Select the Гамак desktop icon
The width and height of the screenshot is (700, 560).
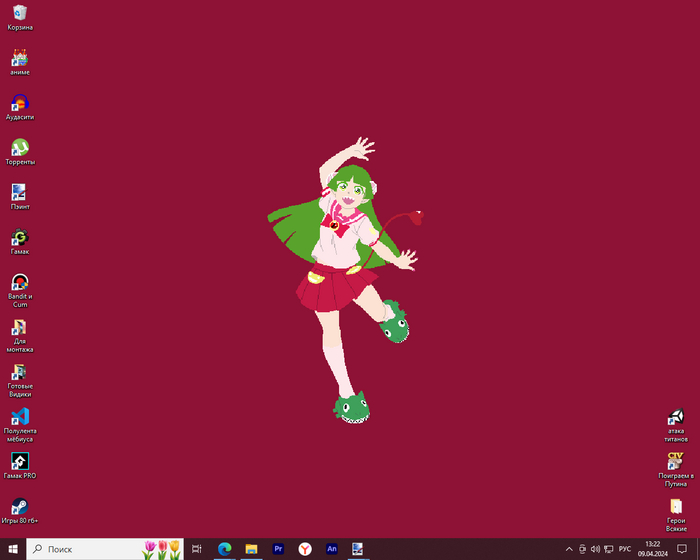(x=20, y=237)
